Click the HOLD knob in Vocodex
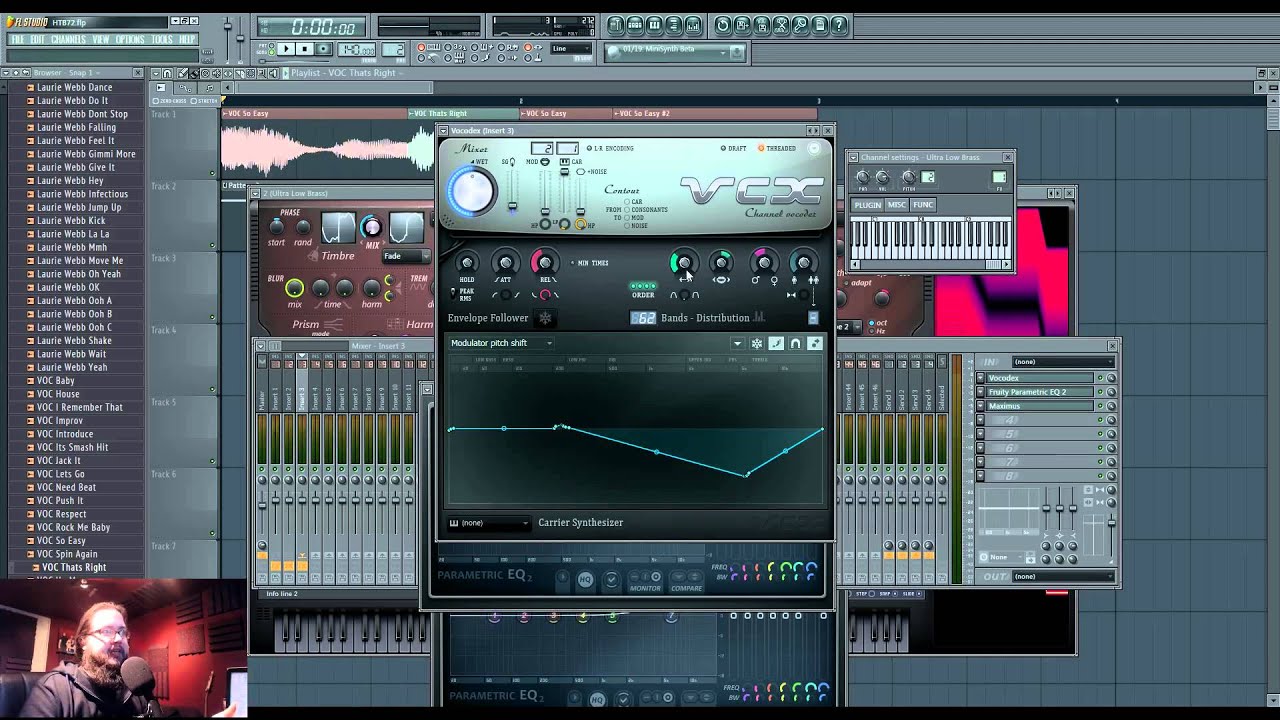This screenshot has width=1280, height=720. [x=467, y=263]
